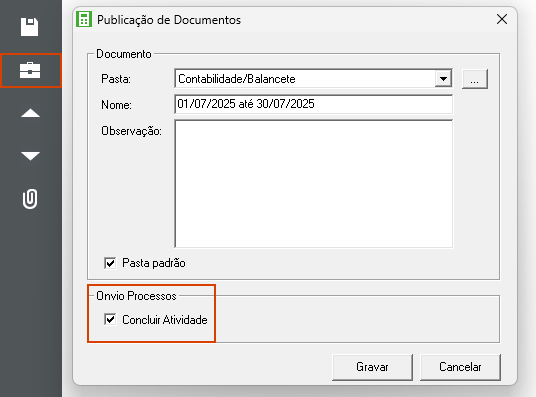The height and width of the screenshot is (397, 536).
Task: Click into the Nome date range field
Action: [x=313, y=104]
